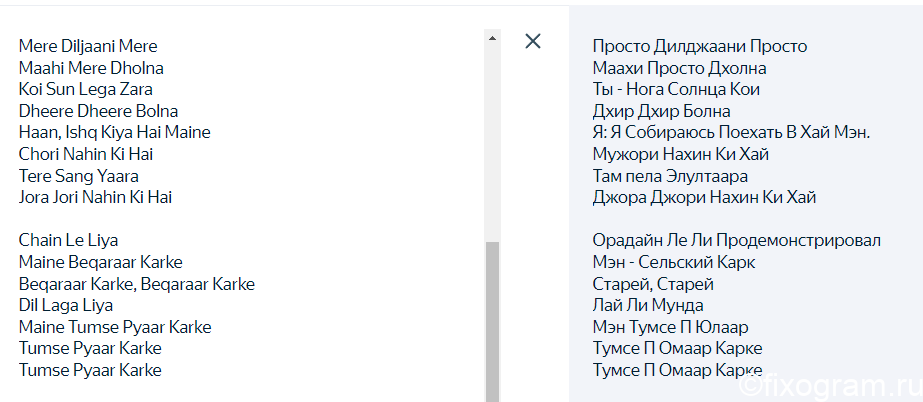Set cursor in 'Chori Nahin Ki Hai'
The height and width of the screenshot is (402, 923).
click(x=86, y=154)
